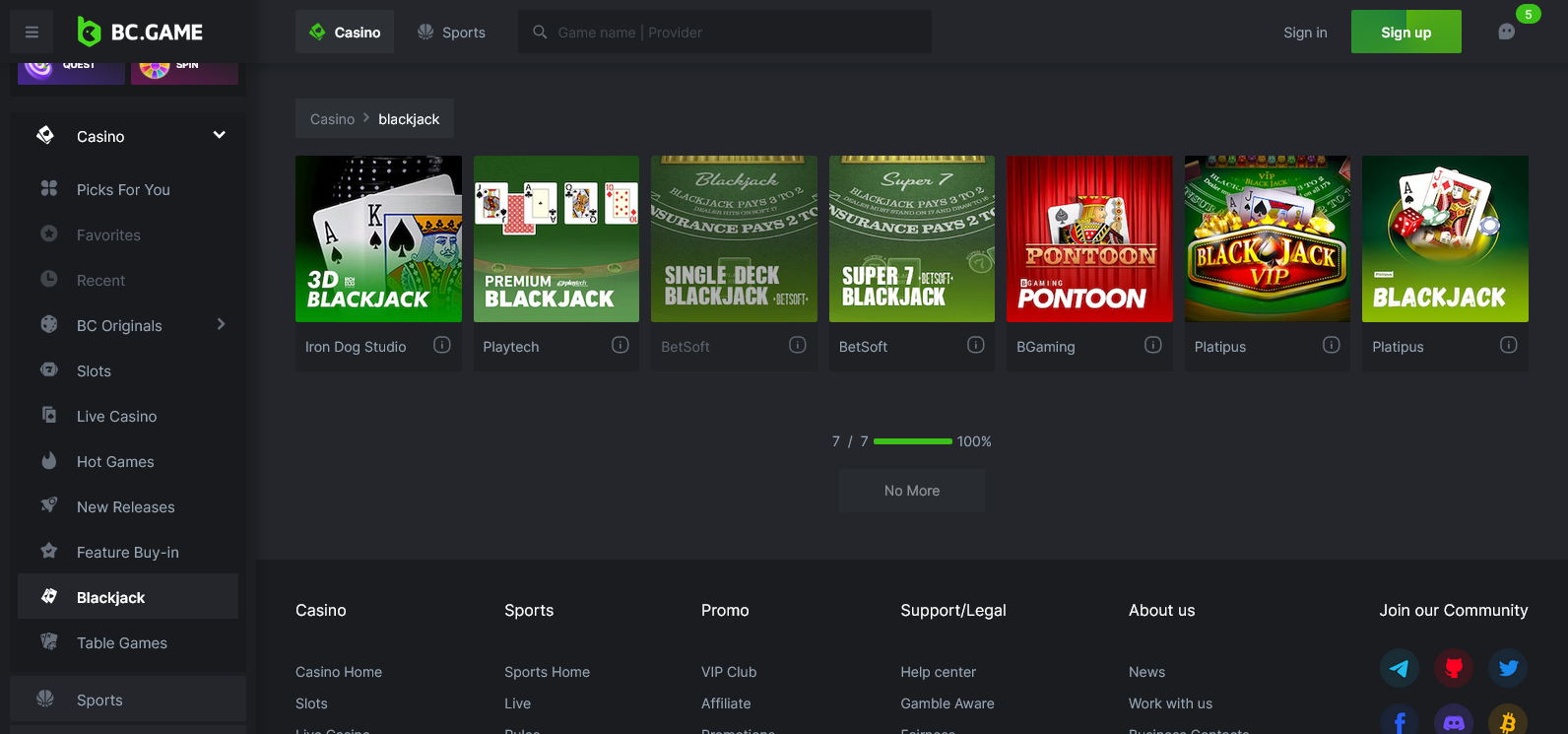Open the GitHub community icon
Image resolution: width=1568 pixels, height=734 pixels.
click(1454, 669)
